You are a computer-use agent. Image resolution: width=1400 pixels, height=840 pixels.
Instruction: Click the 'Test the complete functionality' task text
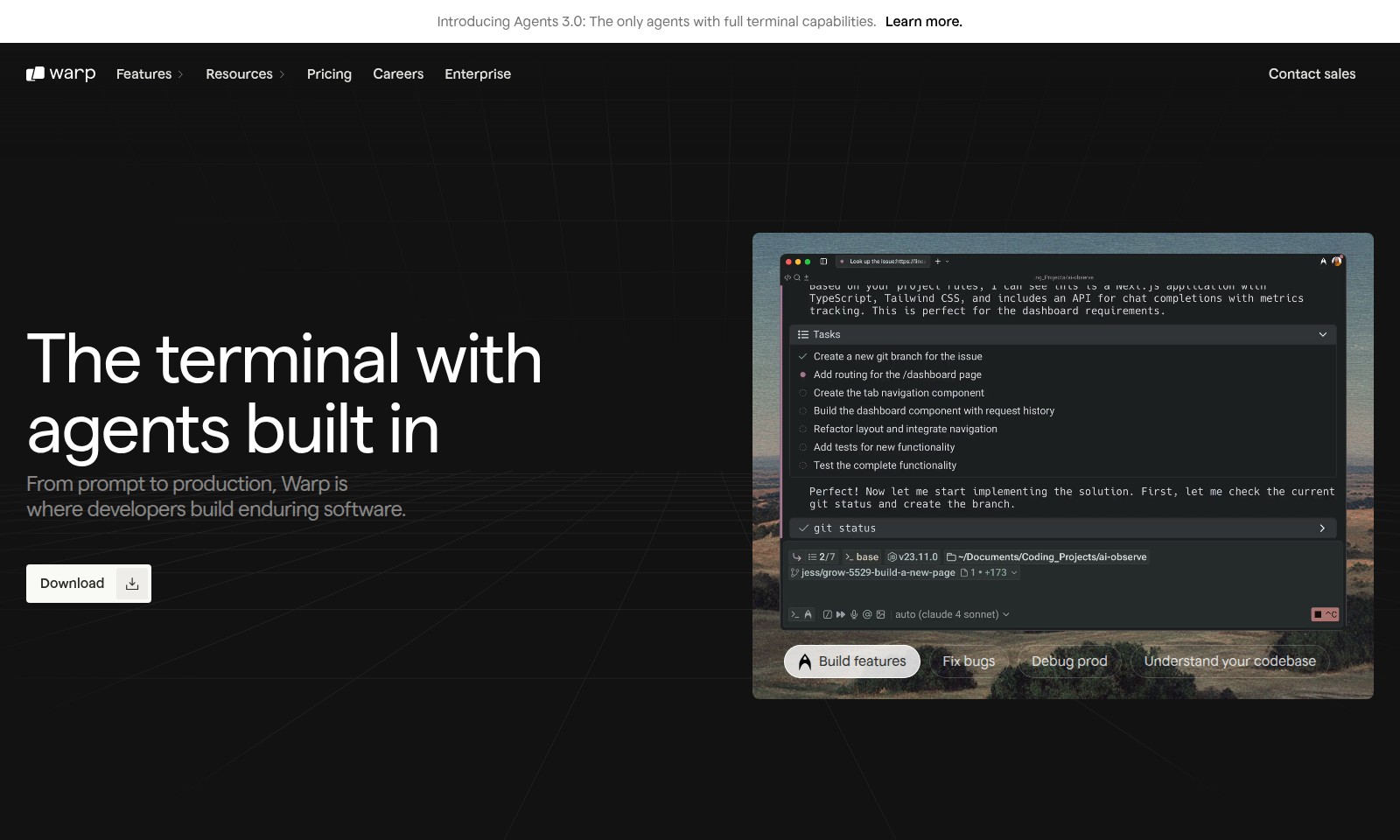point(885,465)
